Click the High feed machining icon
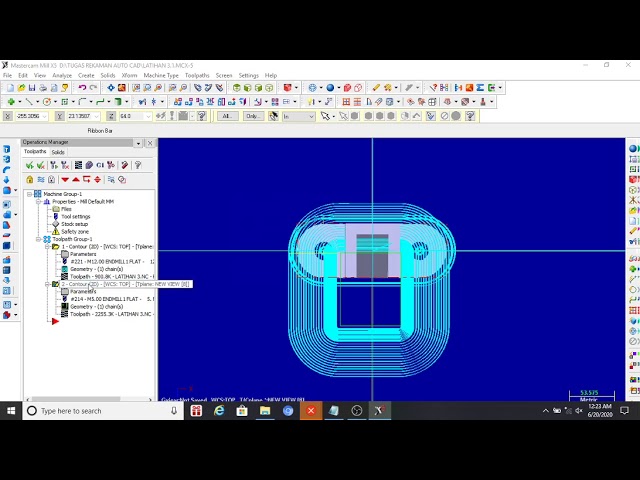Screen dimensions: 640x480 111,165
